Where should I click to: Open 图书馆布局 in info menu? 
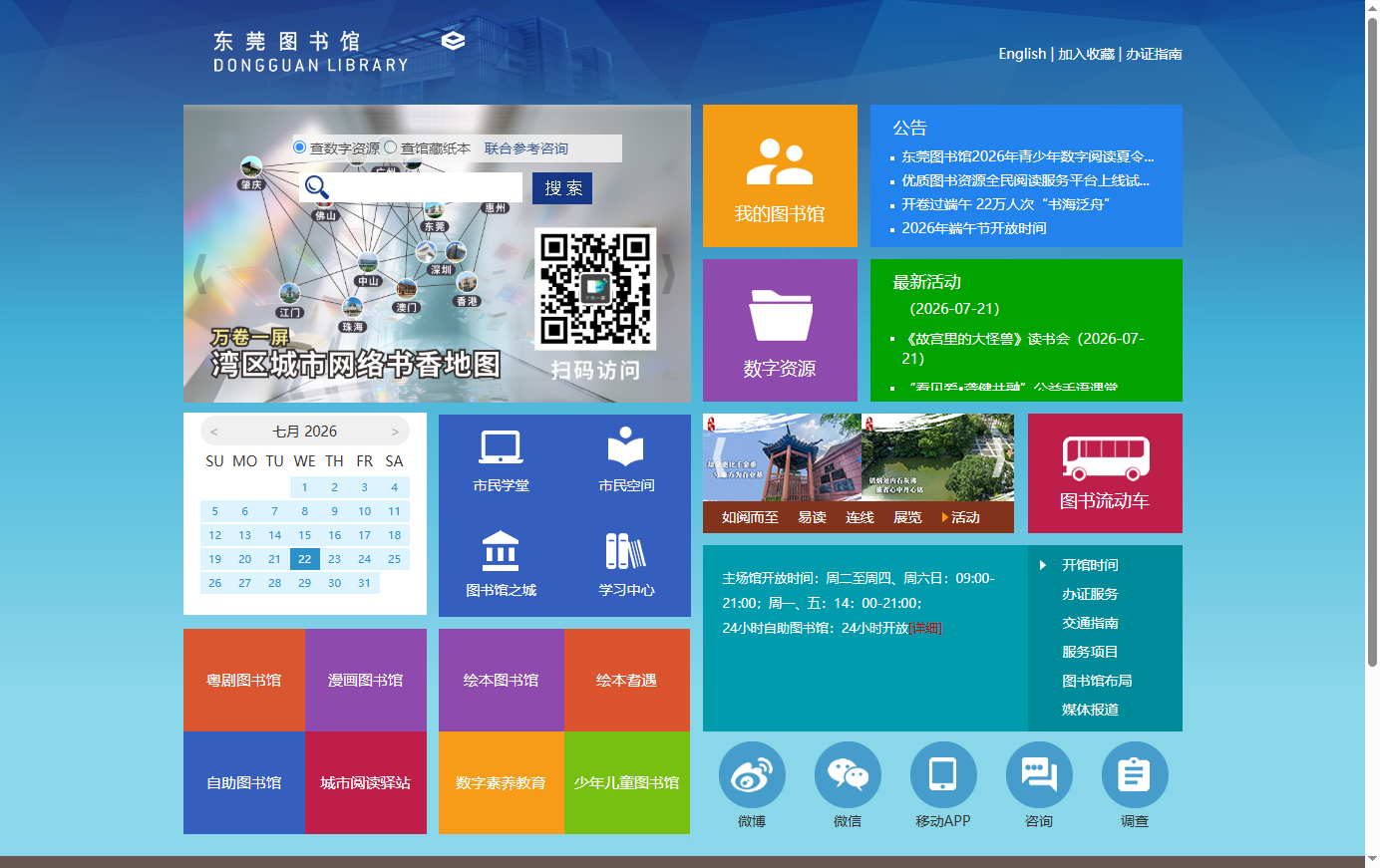1097,681
